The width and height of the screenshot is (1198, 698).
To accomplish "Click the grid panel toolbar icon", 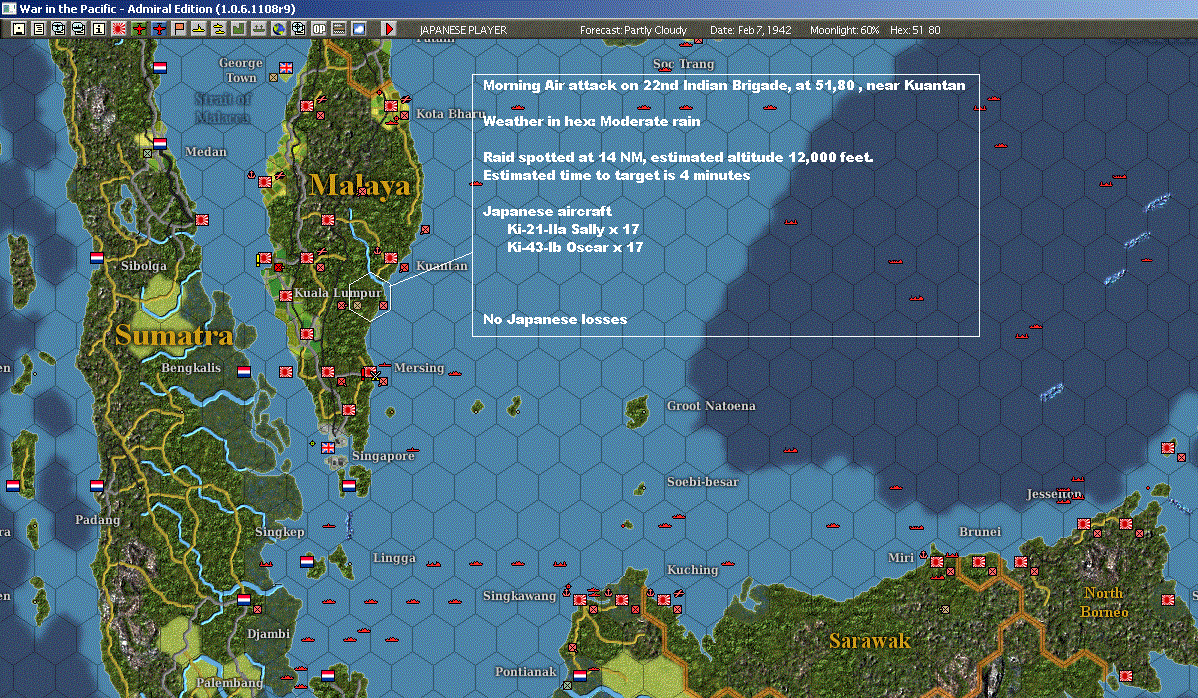I will (x=338, y=29).
